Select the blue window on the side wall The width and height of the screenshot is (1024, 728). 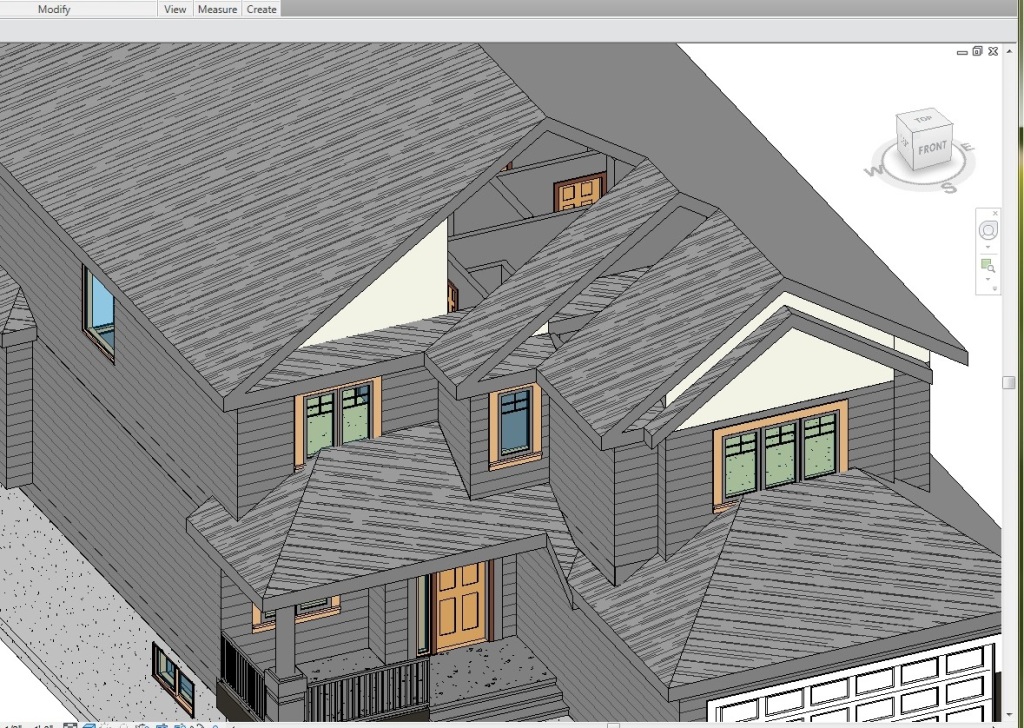coord(99,313)
